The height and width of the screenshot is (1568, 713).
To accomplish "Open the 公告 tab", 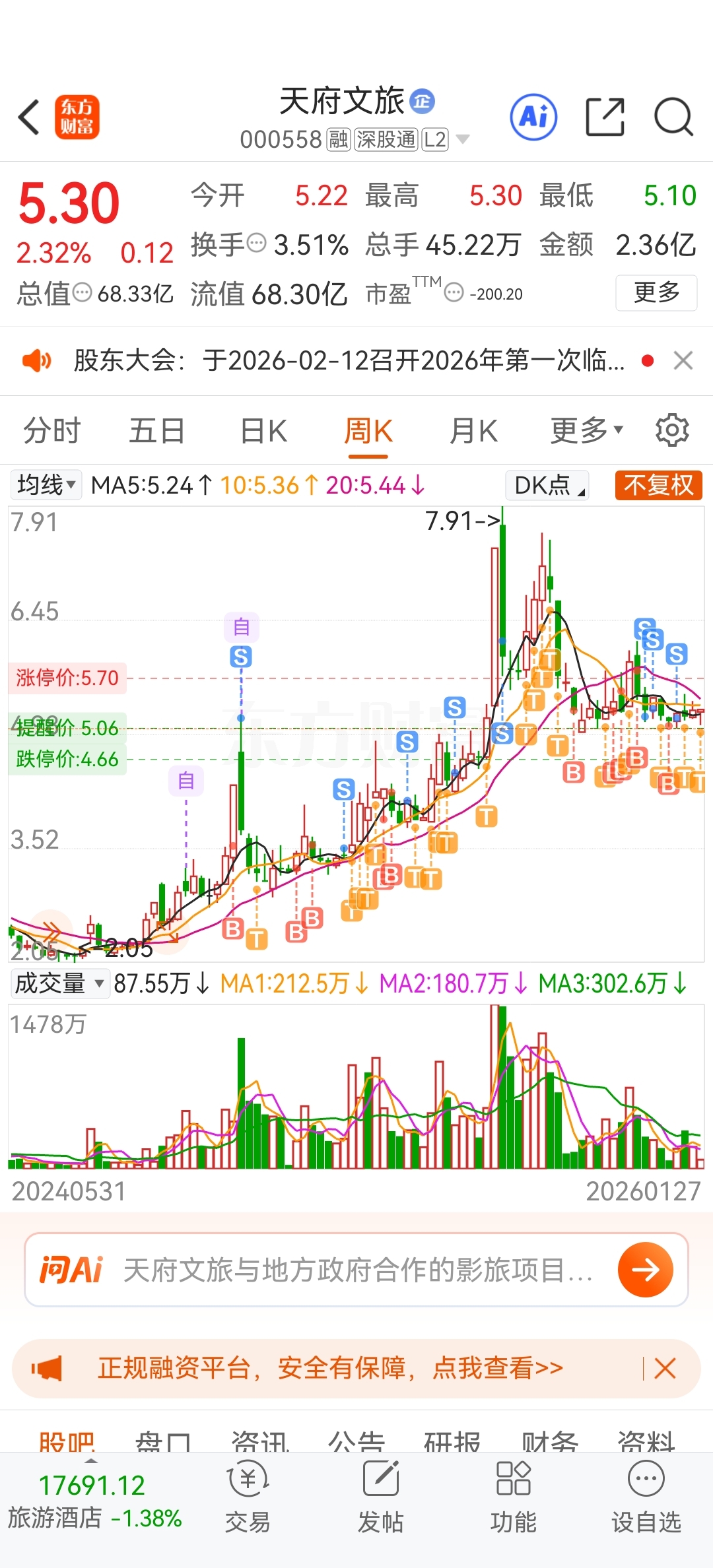I will coord(356,1441).
